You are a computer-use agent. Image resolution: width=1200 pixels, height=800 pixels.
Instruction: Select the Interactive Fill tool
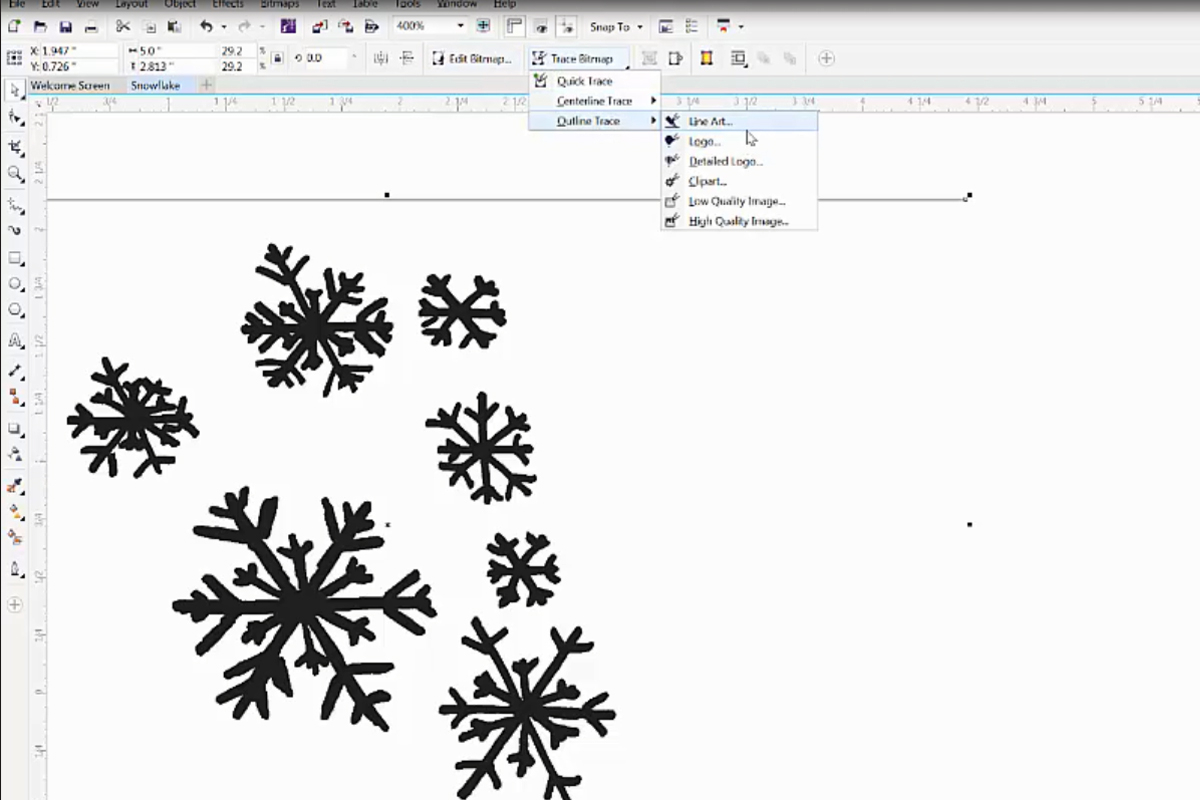[x=15, y=512]
